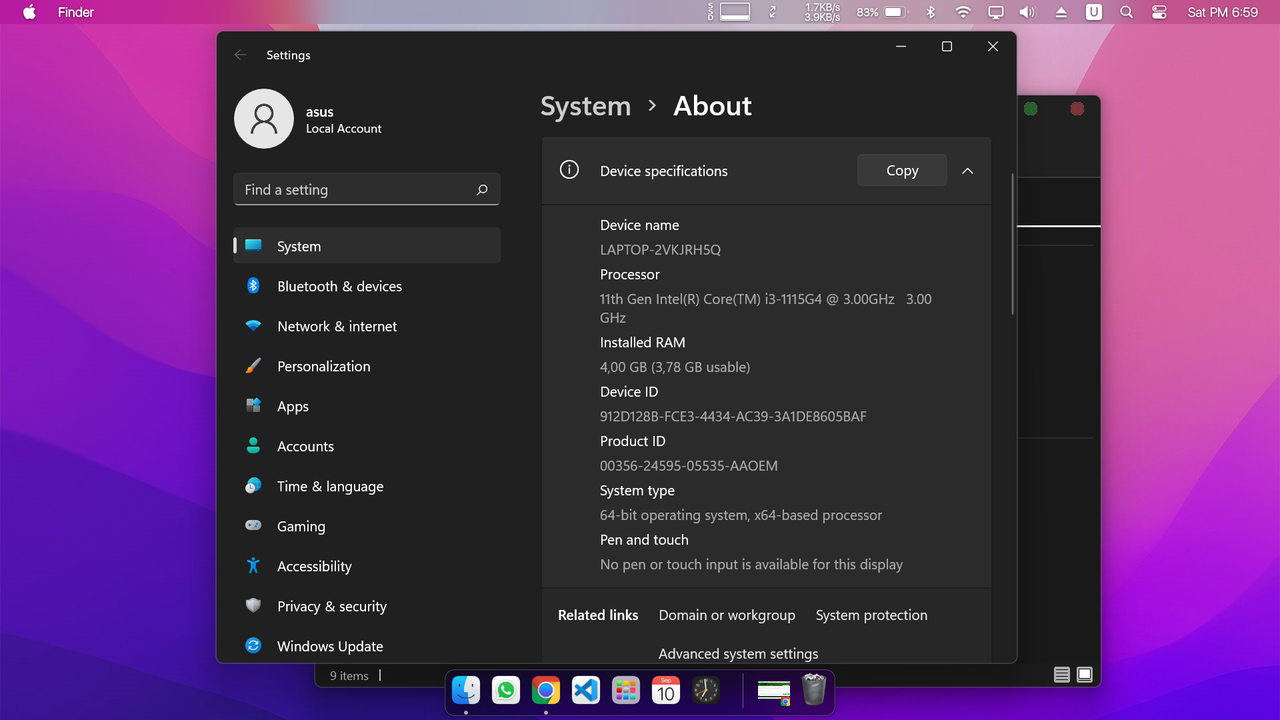The width and height of the screenshot is (1280, 720).
Task: Click the 9 items status text
Action: [349, 676]
